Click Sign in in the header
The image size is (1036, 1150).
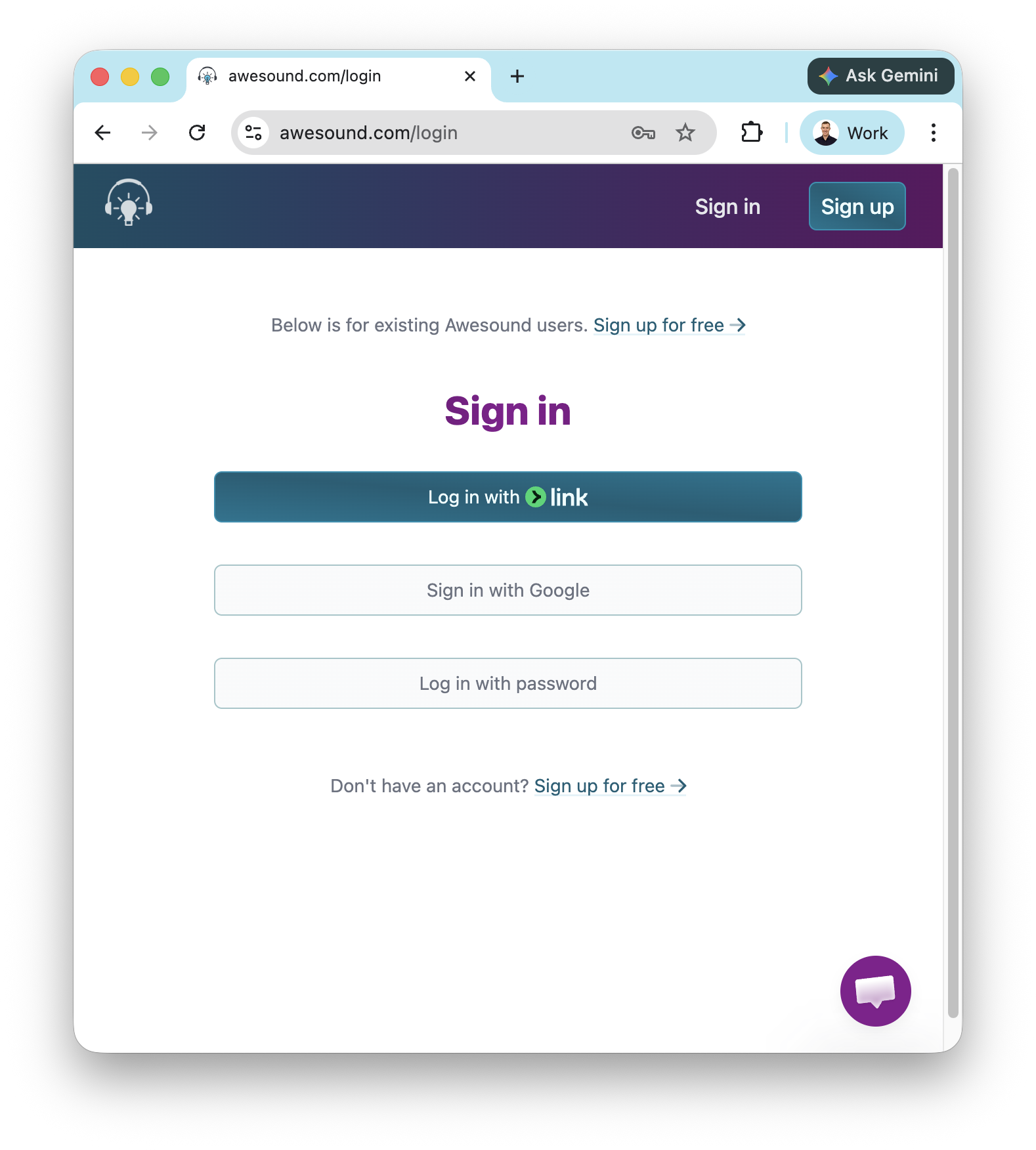727,207
